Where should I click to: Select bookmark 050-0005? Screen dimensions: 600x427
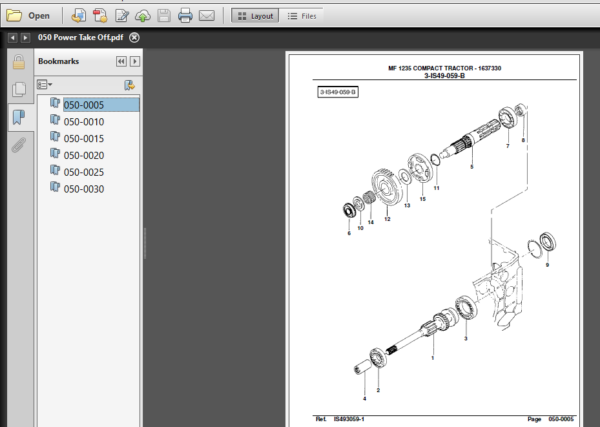point(101,105)
